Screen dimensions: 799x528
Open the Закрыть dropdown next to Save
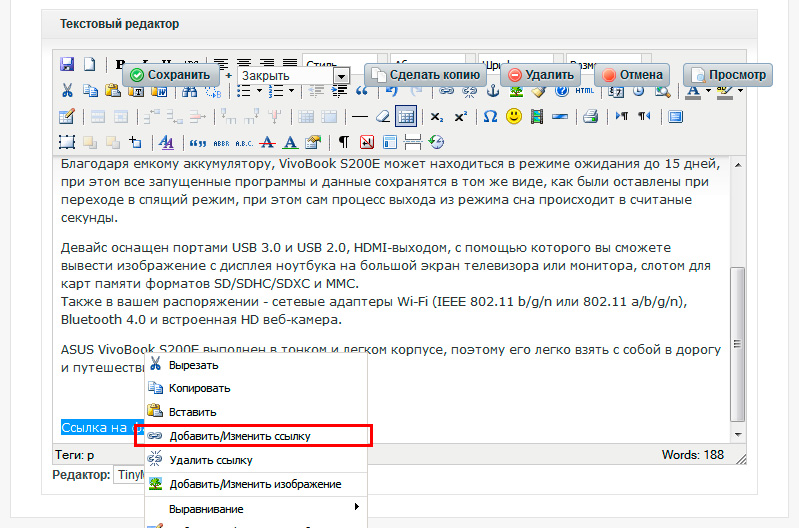[x=341, y=76]
